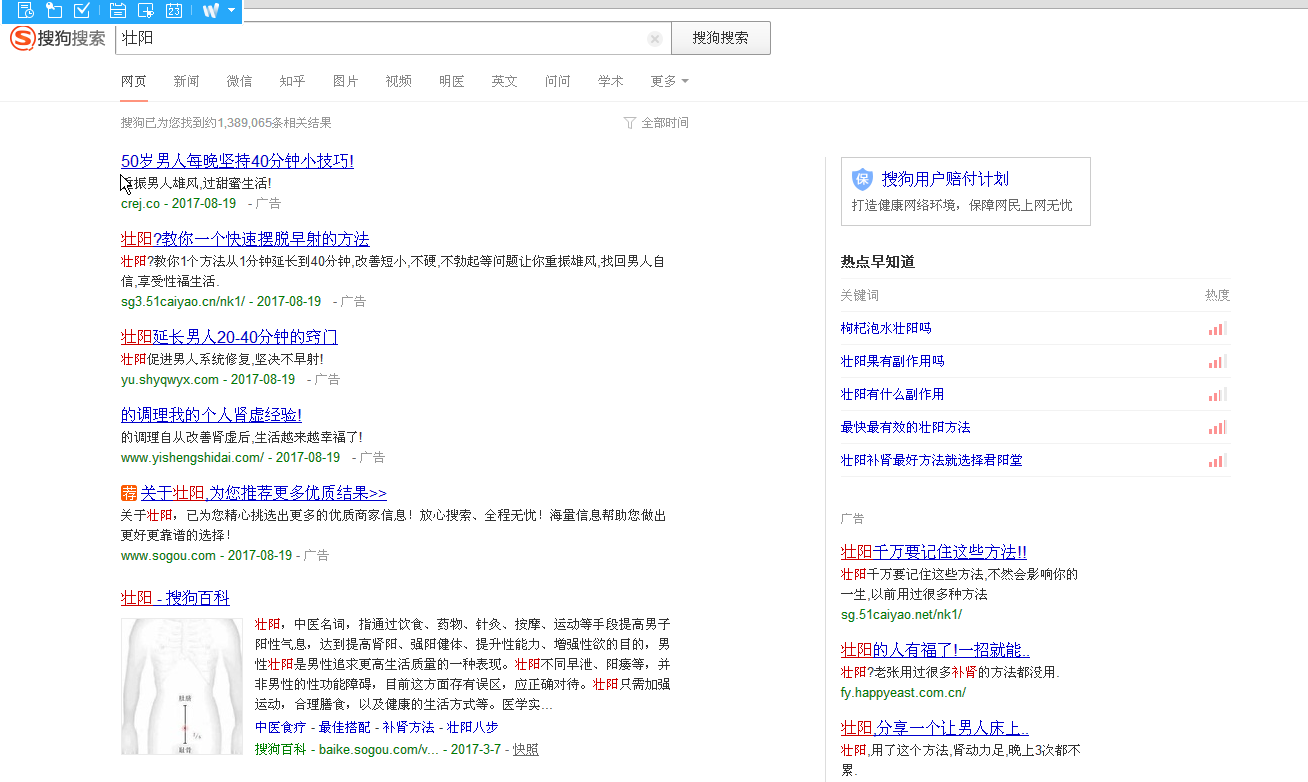The height and width of the screenshot is (782, 1308).
Task: Open sidebar ad 壮阳千万要记住这些方法!!
Action: point(934,552)
